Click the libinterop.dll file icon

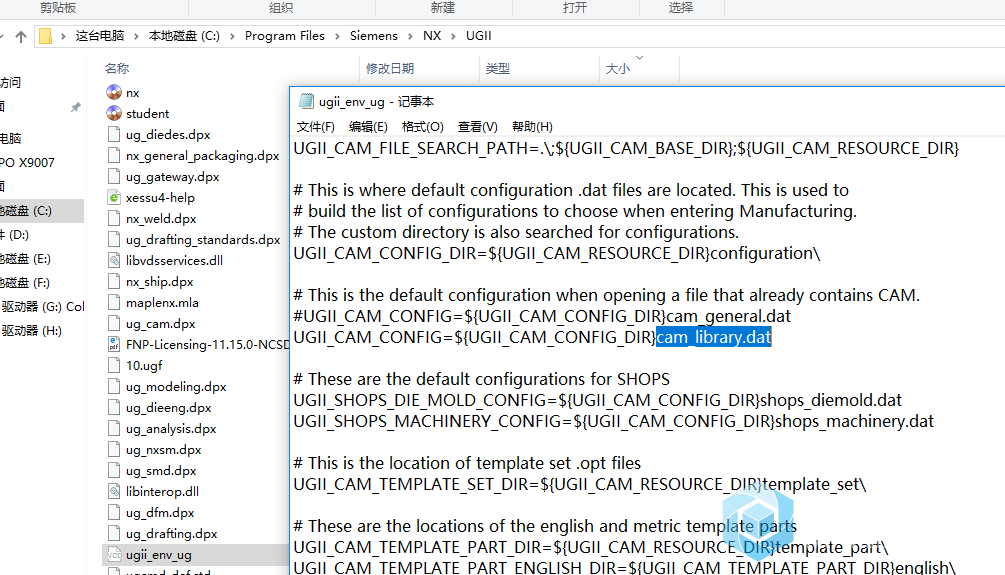coord(114,492)
